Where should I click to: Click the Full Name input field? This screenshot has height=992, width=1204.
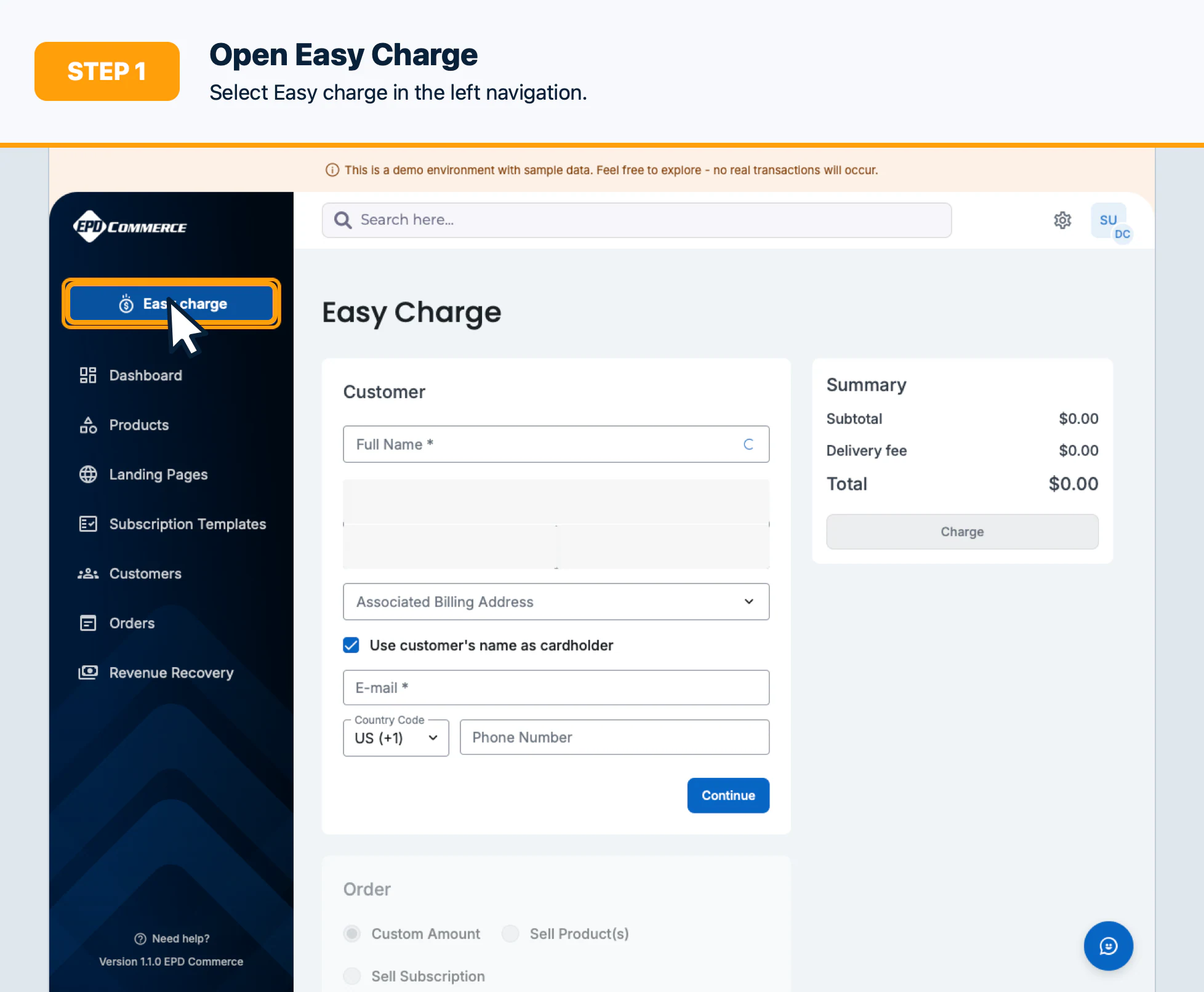tap(556, 444)
